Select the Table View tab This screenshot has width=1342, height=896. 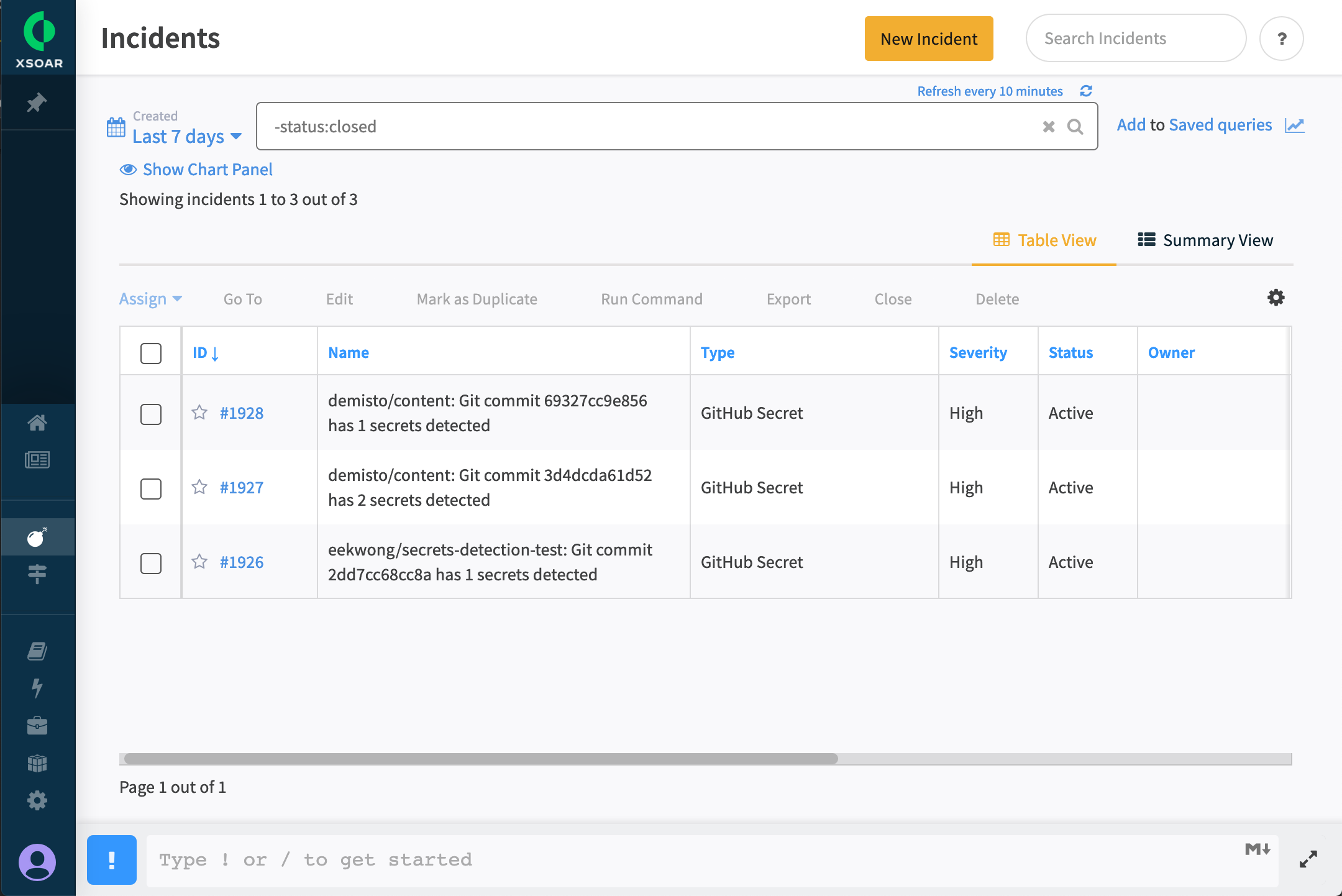(x=1044, y=240)
